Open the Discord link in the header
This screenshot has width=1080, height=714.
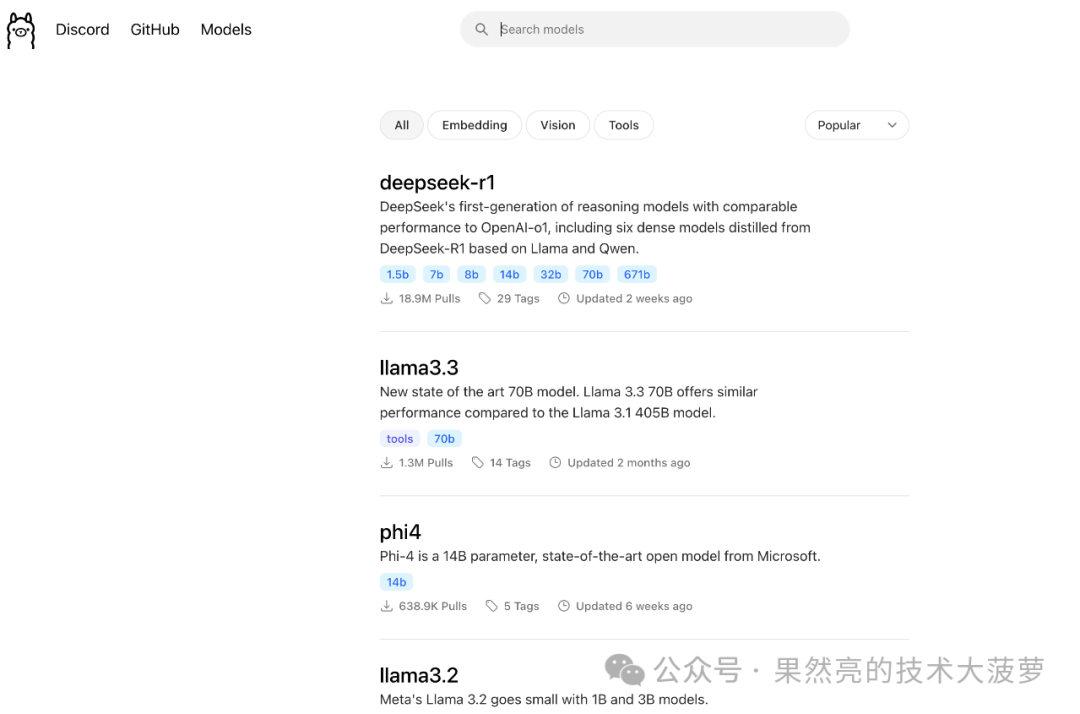[x=83, y=30]
